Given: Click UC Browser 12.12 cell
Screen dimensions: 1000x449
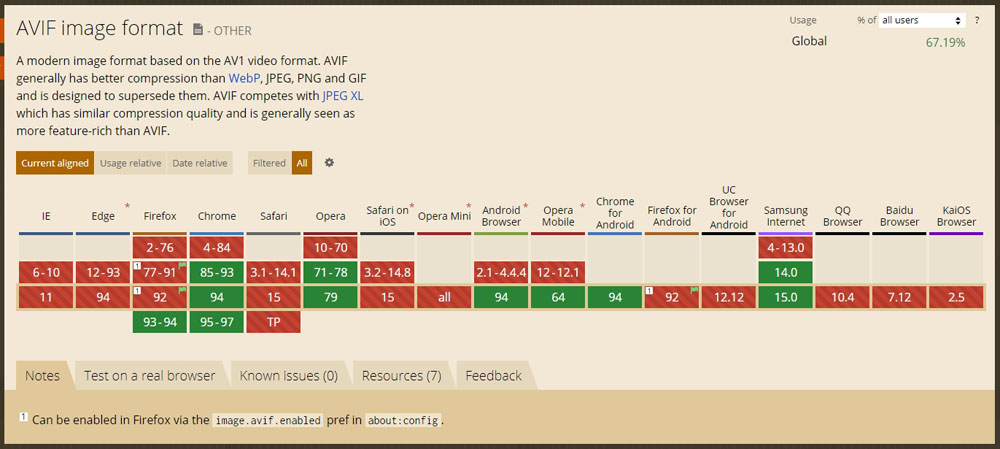Looking at the screenshot, I should coord(729,297).
